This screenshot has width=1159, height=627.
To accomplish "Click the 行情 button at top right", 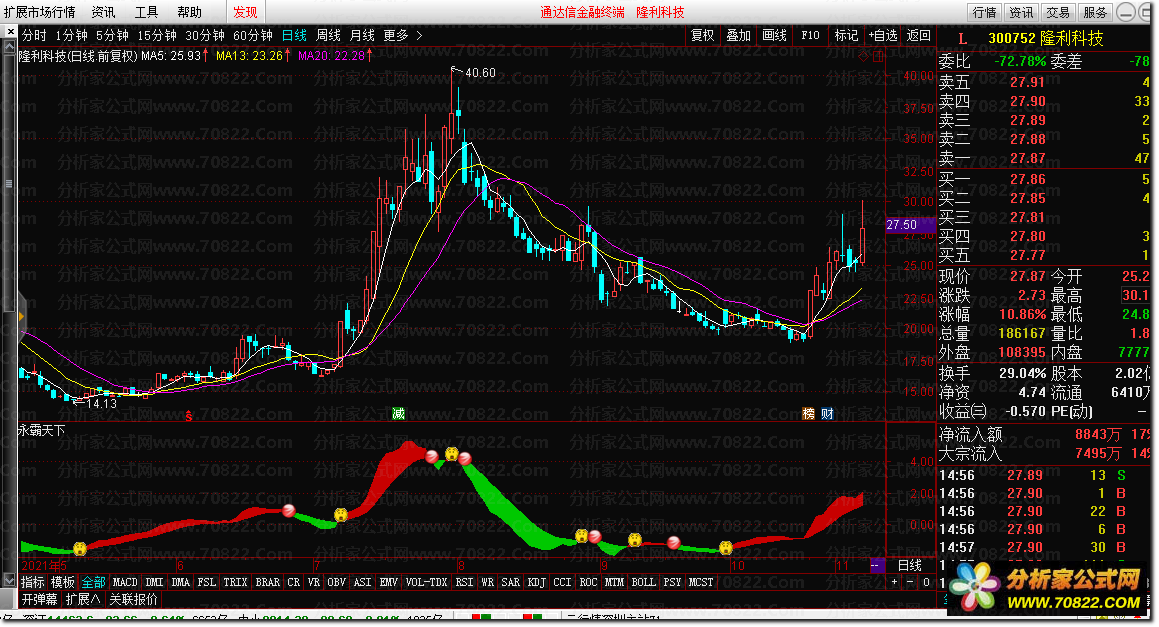I will (x=985, y=12).
